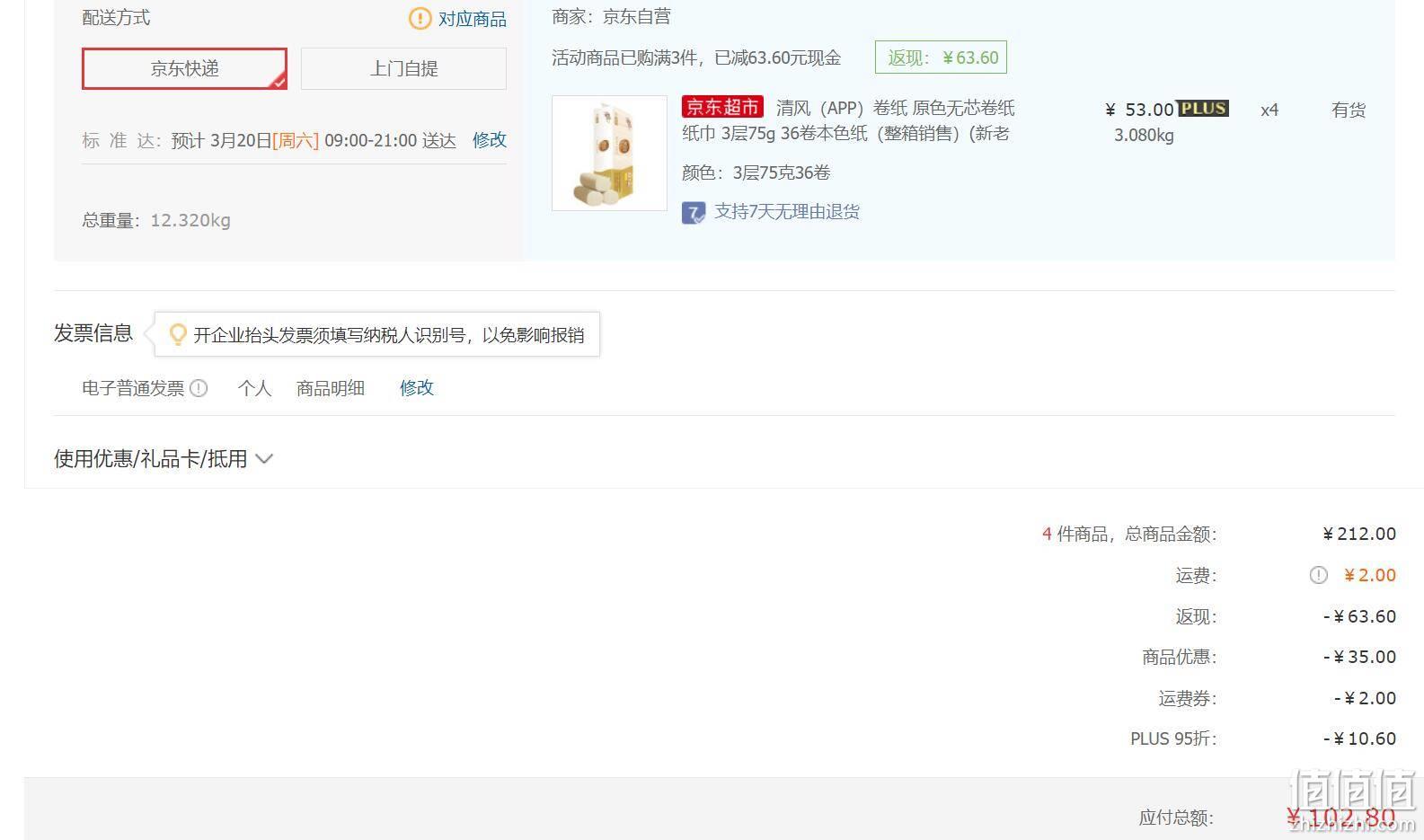The image size is (1424, 840).
Task: Click the chevron beside 使用优惠/礼品卡/抵用
Action: 264,459
